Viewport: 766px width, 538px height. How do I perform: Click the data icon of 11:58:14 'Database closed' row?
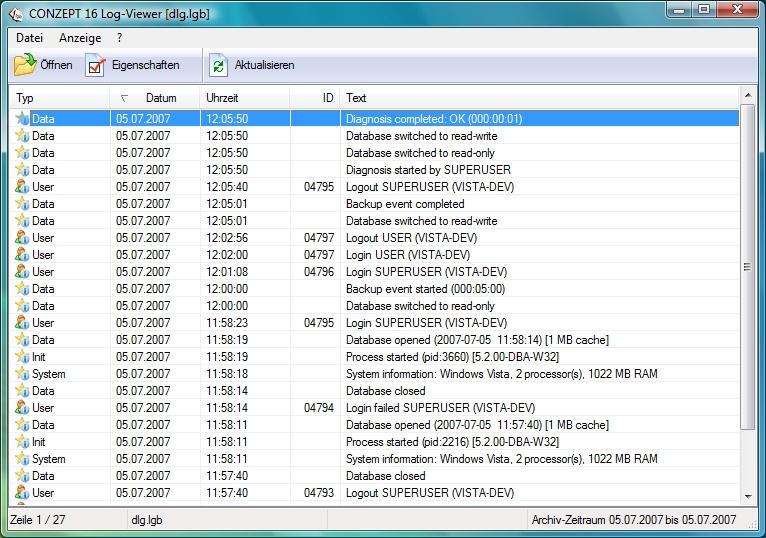22,391
